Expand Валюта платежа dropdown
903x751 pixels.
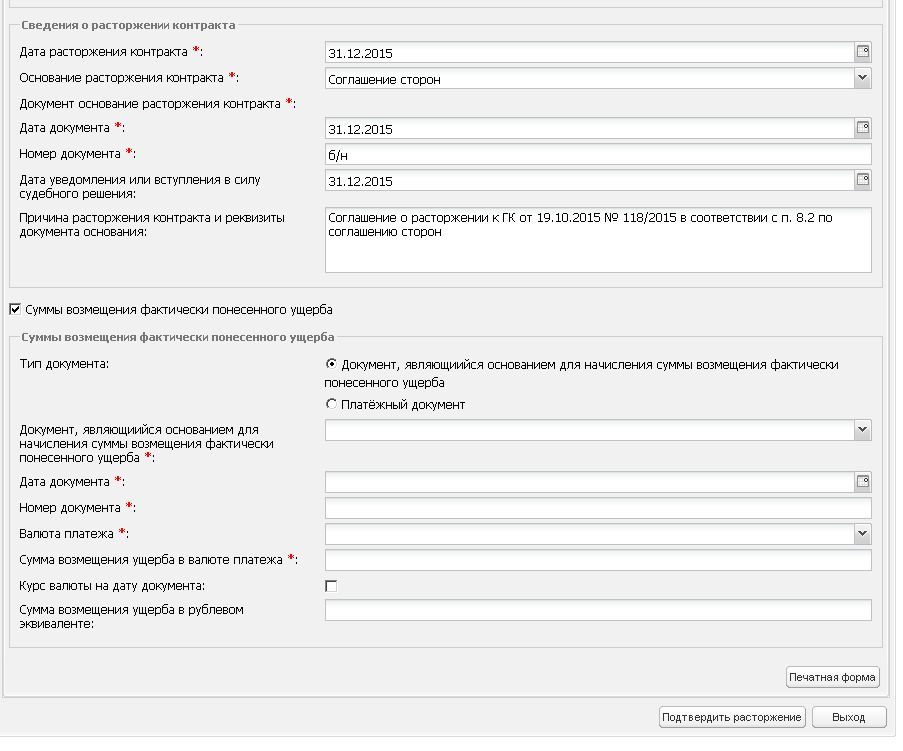tap(862, 534)
